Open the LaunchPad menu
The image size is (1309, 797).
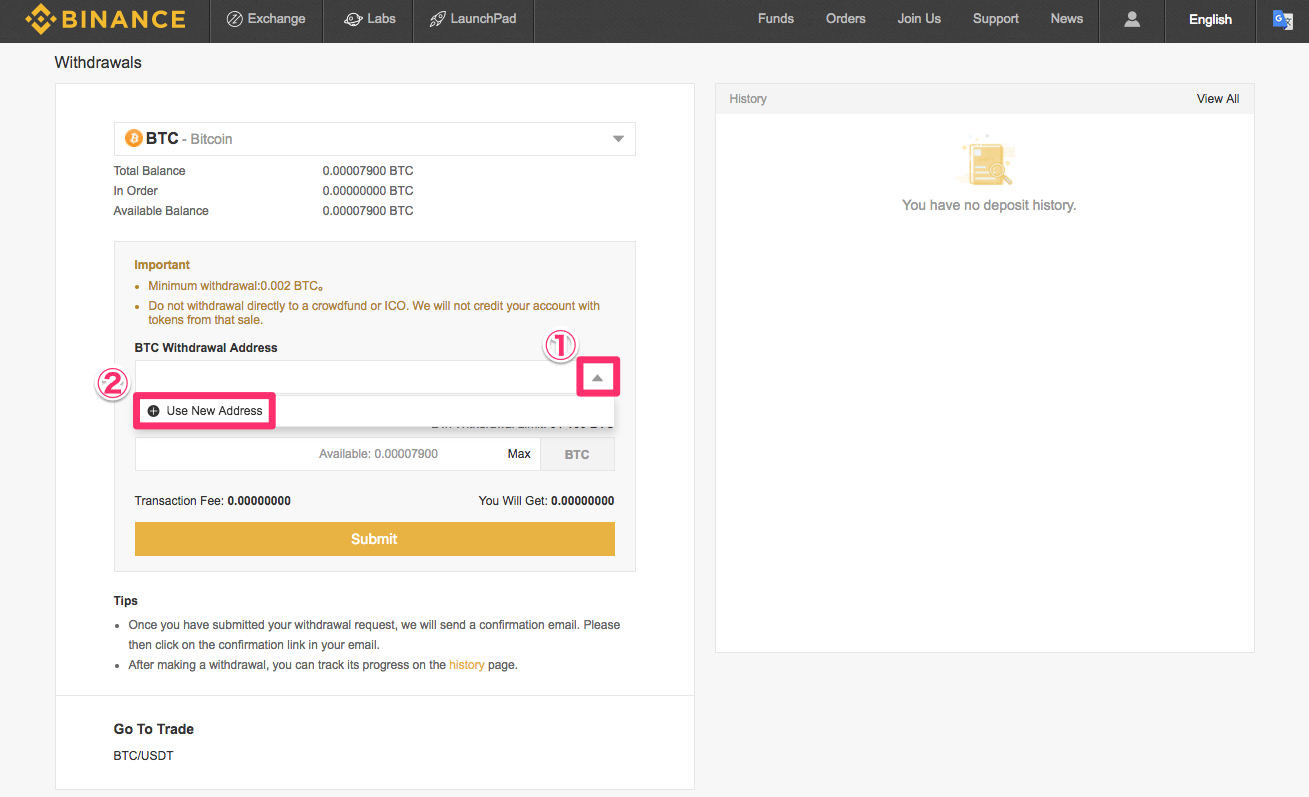pos(472,19)
